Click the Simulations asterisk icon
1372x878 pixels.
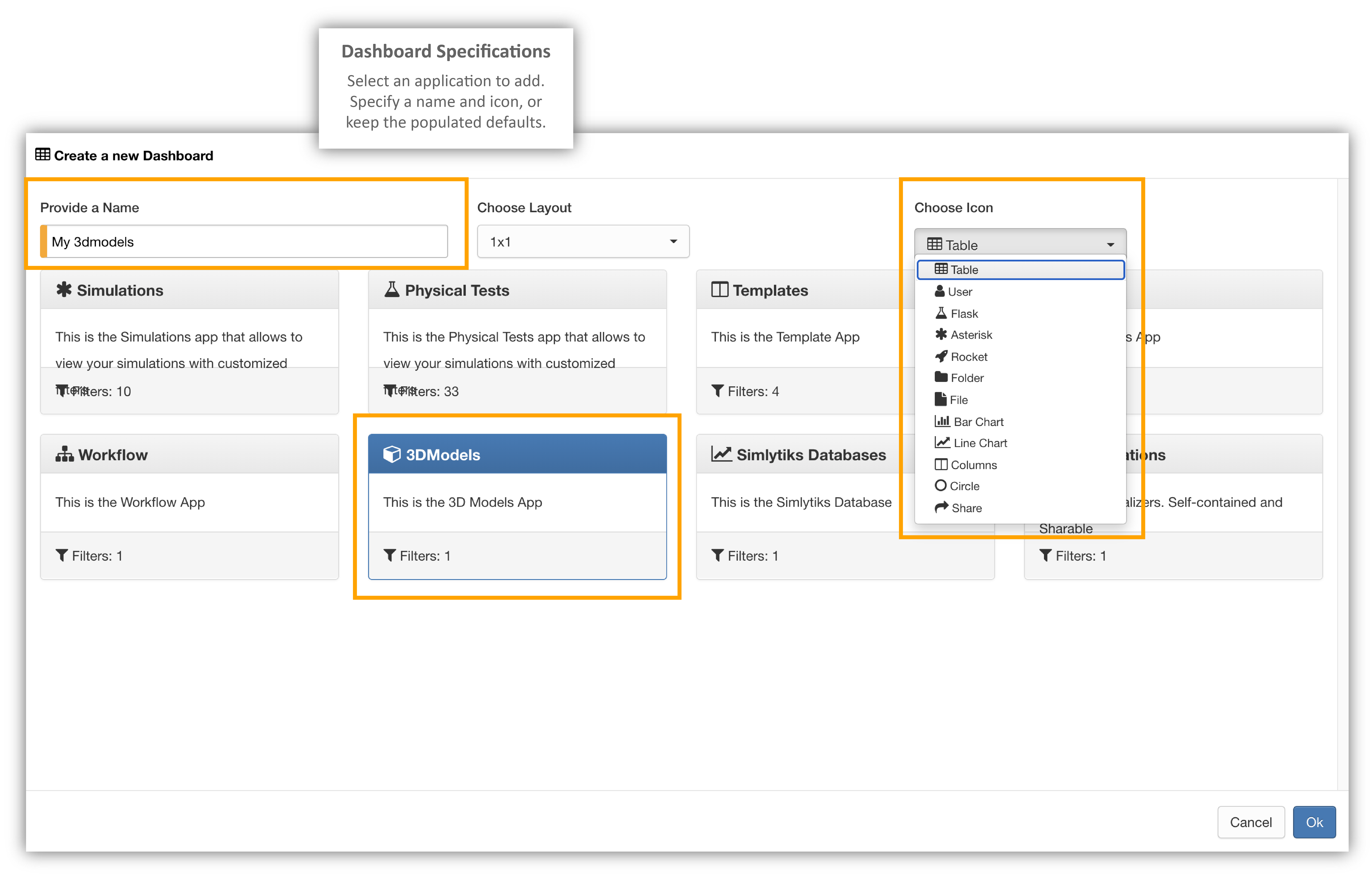[64, 290]
